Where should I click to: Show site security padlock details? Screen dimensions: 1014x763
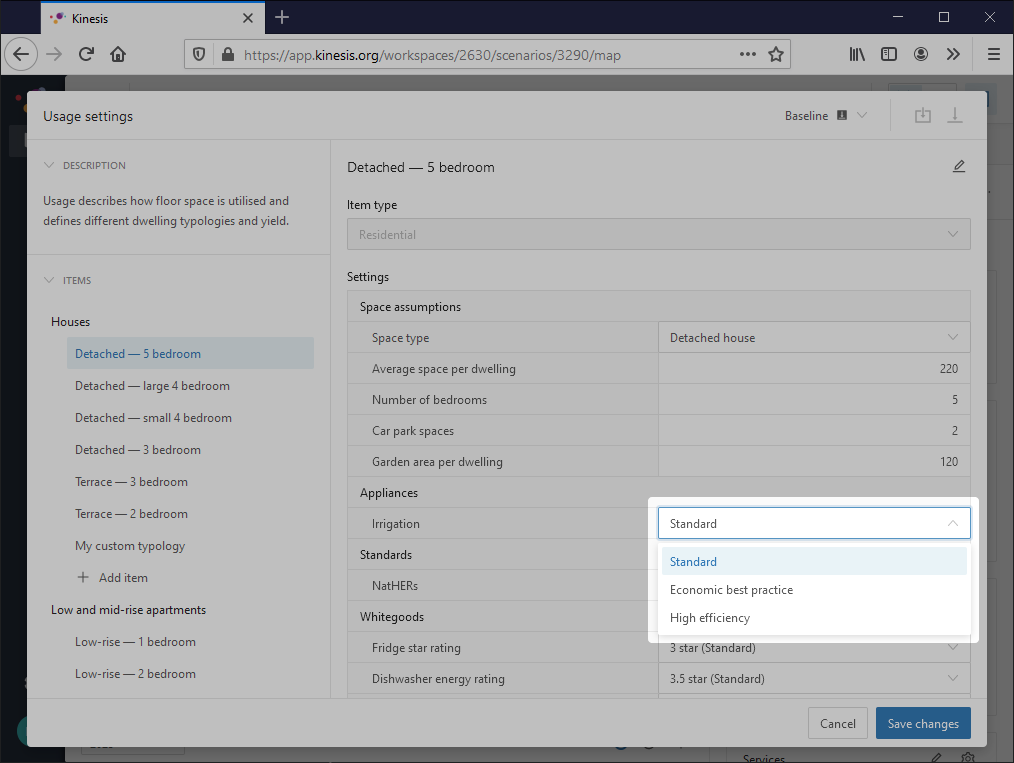click(228, 55)
